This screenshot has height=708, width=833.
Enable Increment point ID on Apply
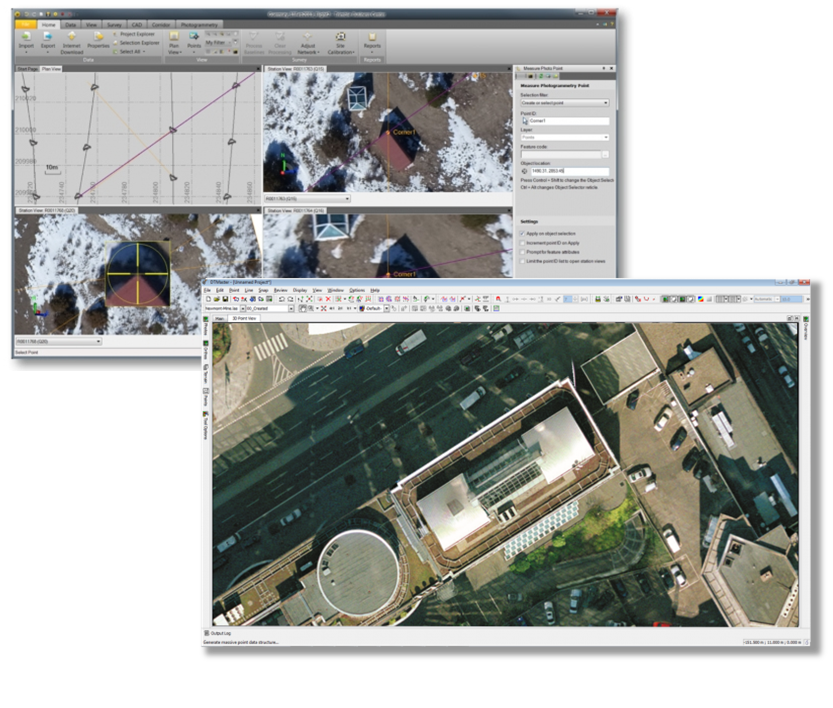click(523, 243)
